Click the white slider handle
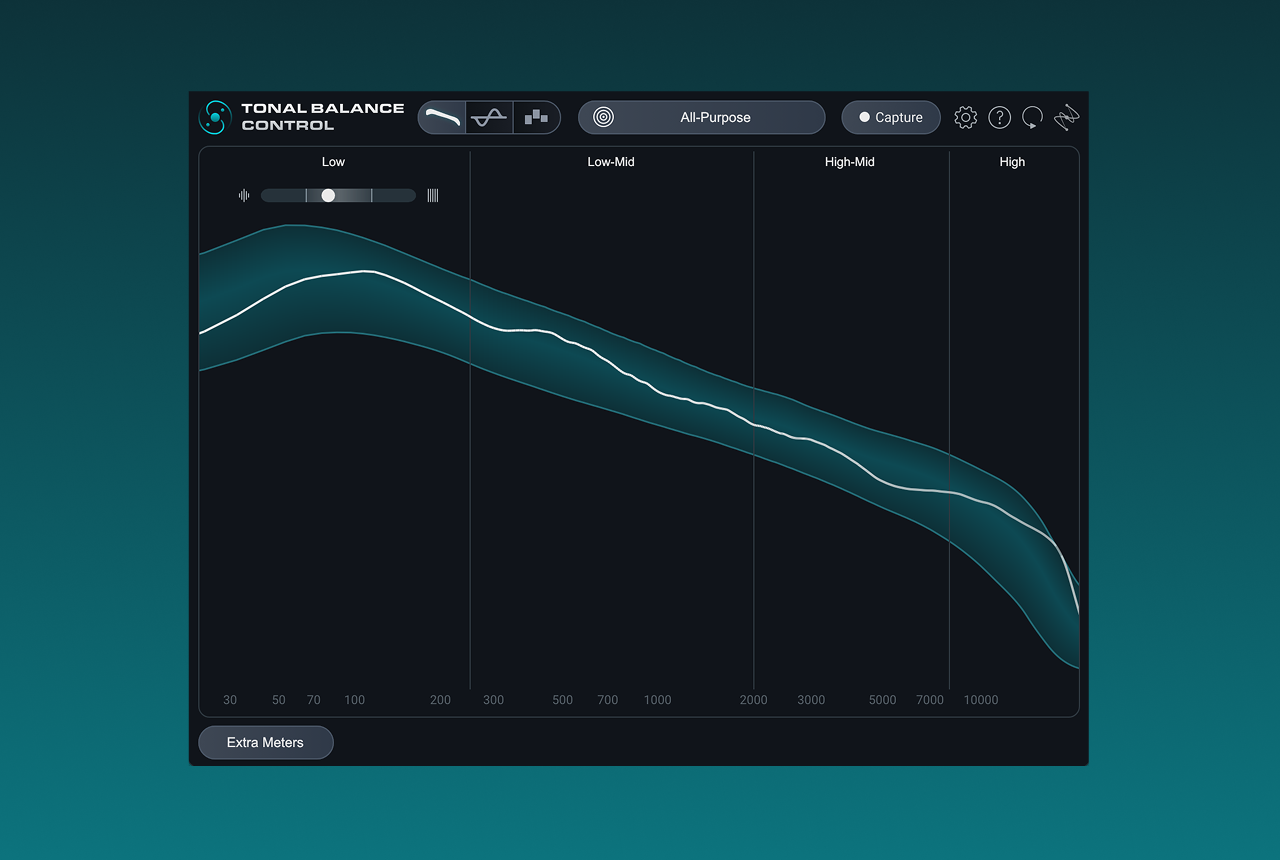 [328, 195]
